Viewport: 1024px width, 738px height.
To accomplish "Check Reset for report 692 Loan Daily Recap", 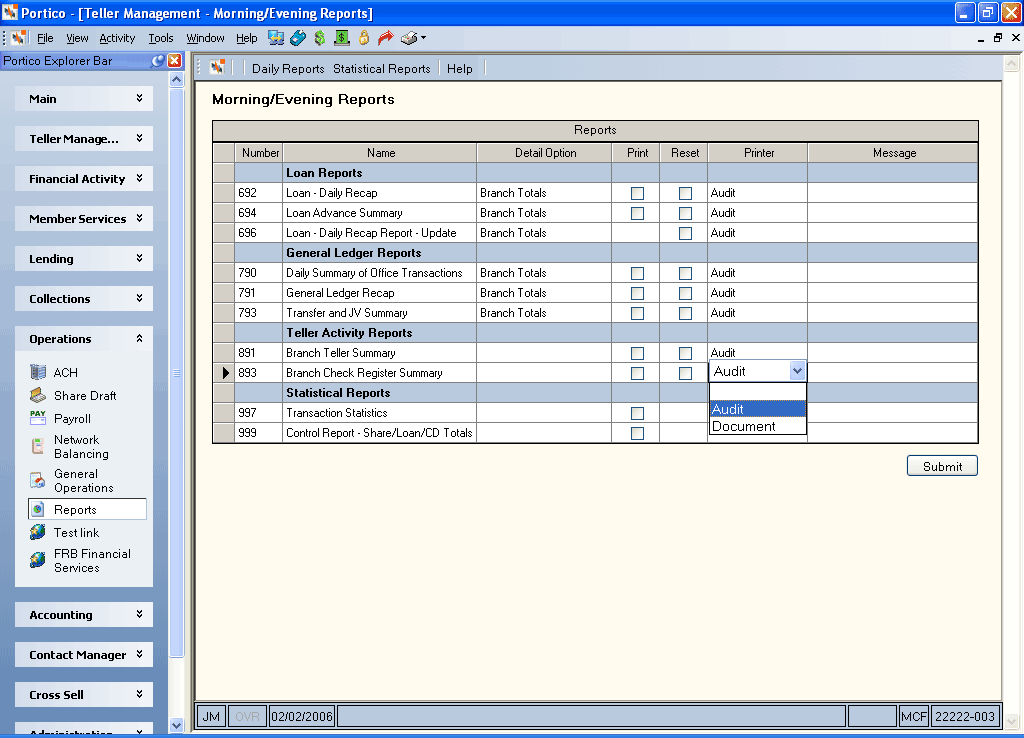I will (685, 193).
